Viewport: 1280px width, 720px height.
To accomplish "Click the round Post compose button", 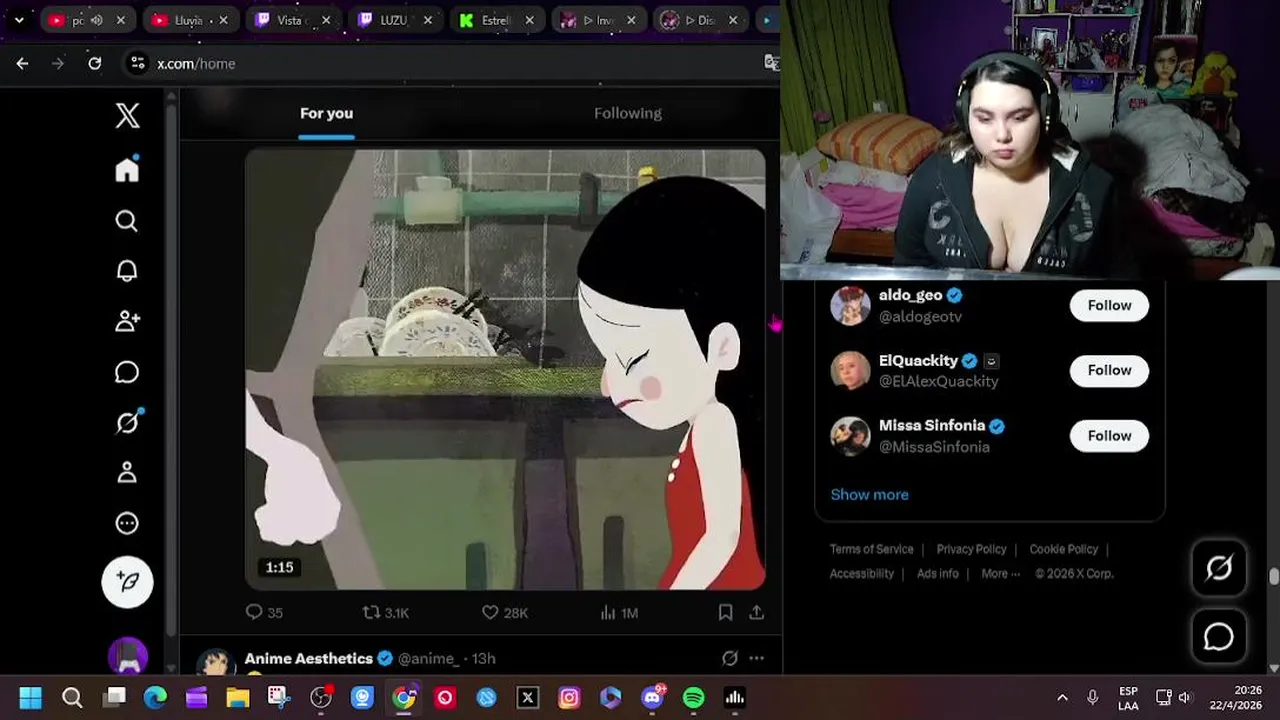I will 127,581.
